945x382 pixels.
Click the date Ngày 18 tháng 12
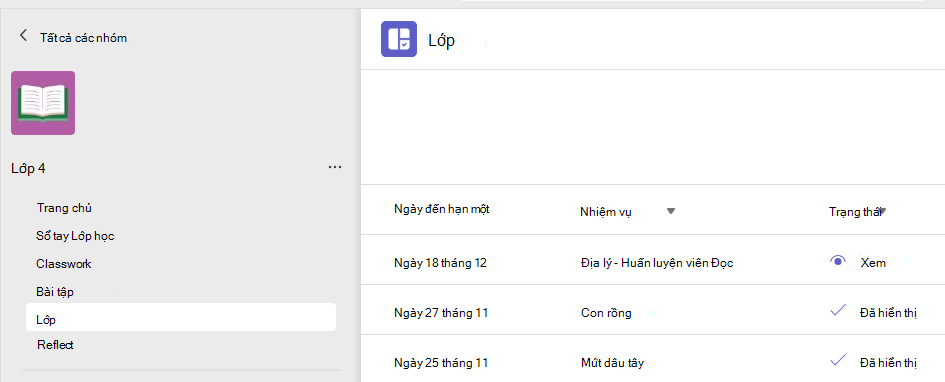coord(440,263)
